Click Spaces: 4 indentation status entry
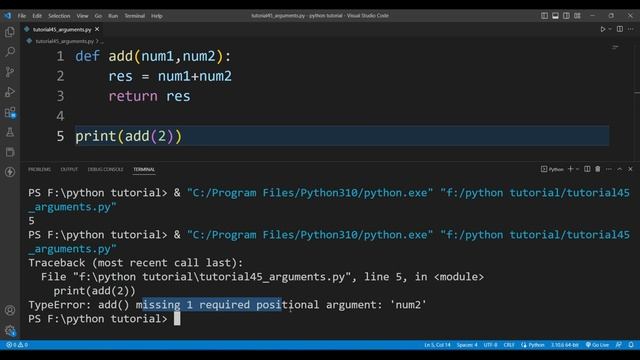This screenshot has width=640, height=360. [467, 345]
